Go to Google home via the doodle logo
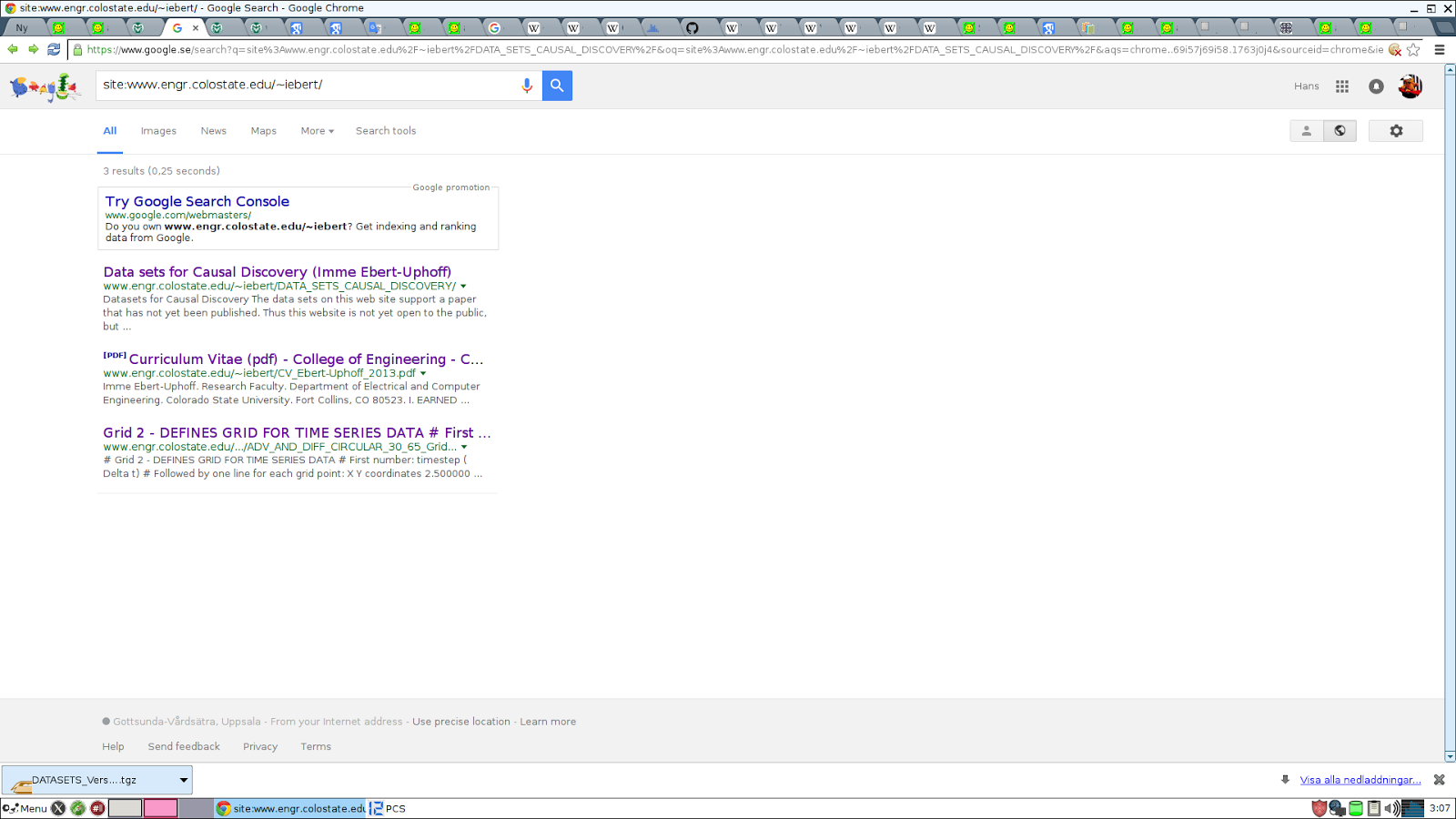 [x=45, y=87]
